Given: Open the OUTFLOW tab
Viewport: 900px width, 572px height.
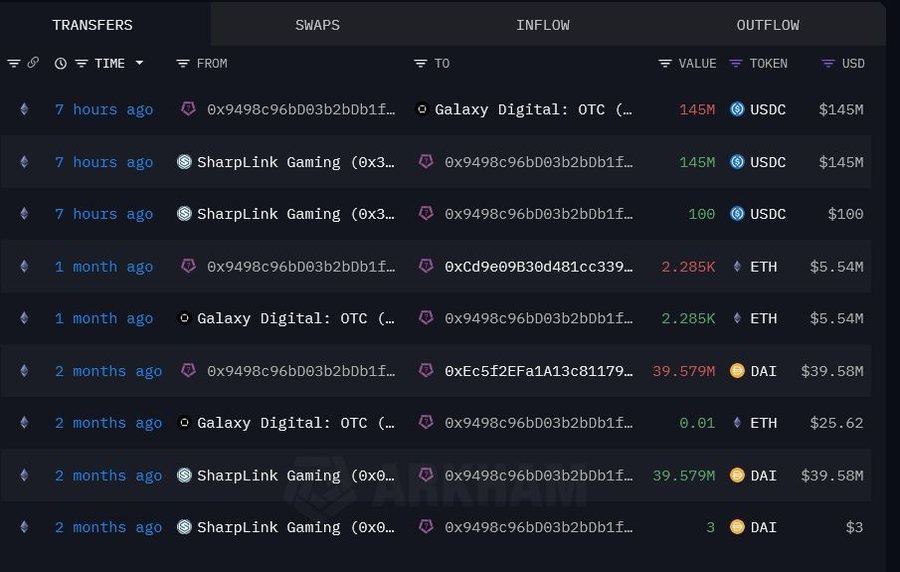Looking at the screenshot, I should point(767,25).
